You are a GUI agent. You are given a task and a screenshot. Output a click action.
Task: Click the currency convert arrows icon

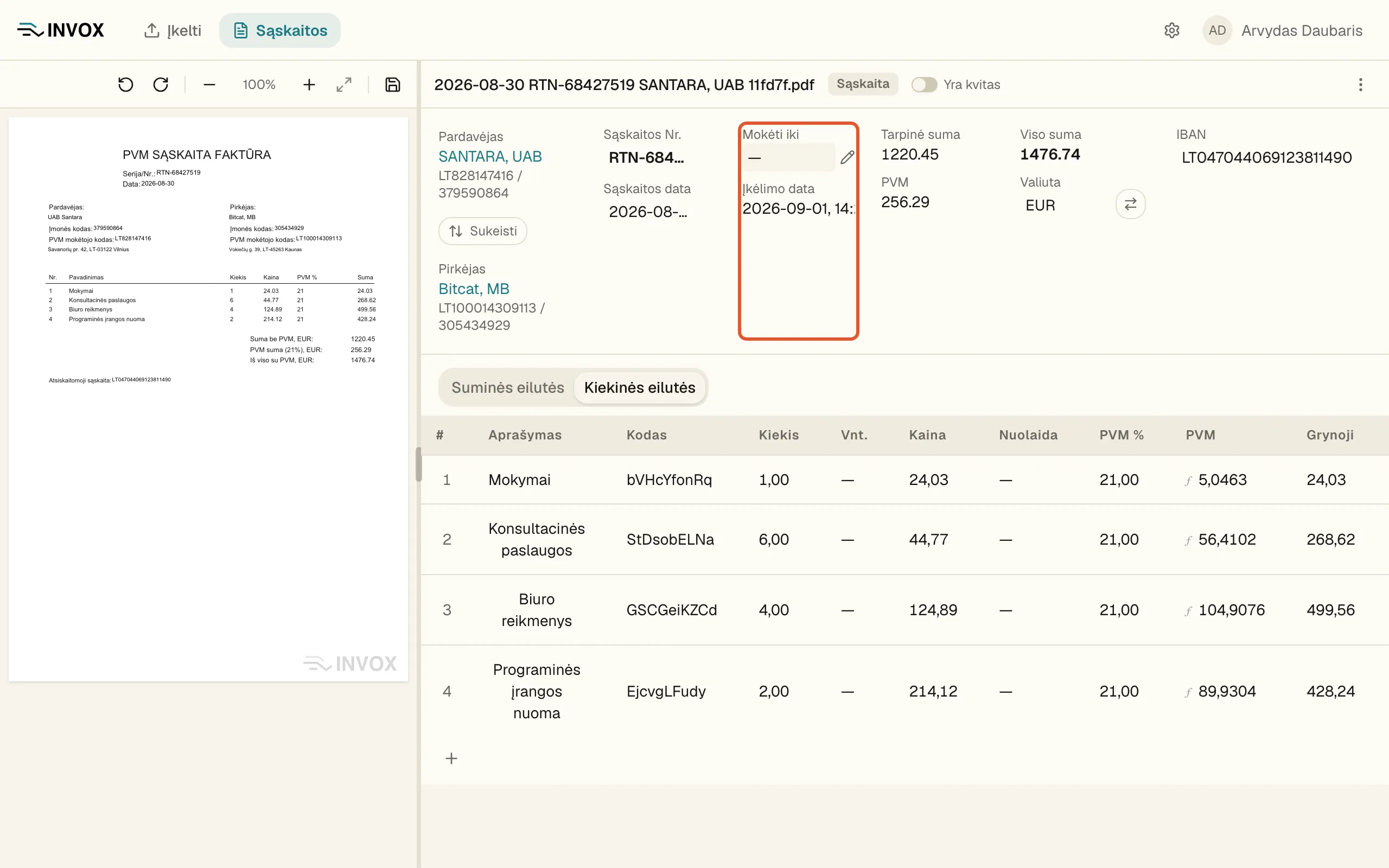coord(1130,205)
